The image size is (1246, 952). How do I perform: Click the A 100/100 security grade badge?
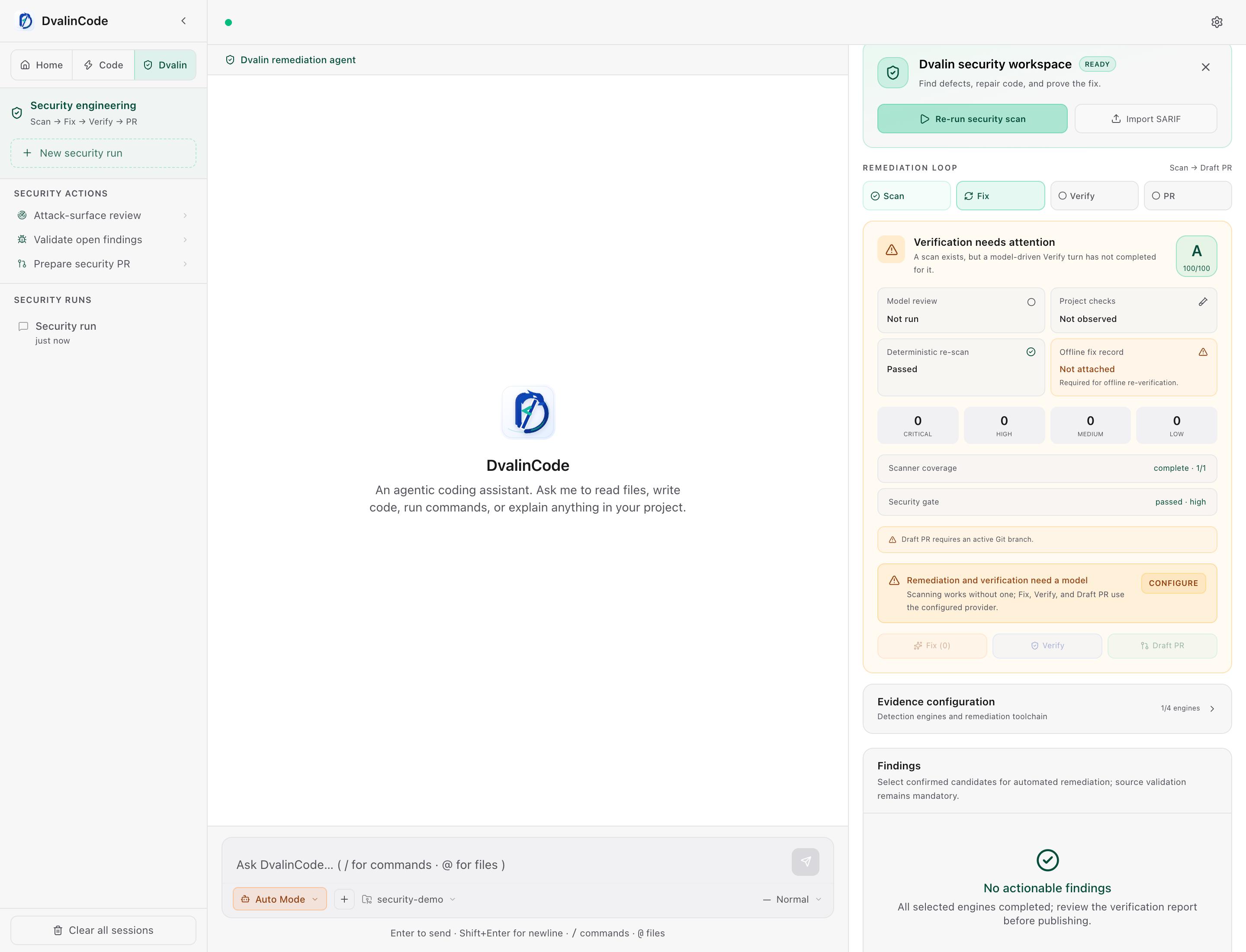(1196, 256)
